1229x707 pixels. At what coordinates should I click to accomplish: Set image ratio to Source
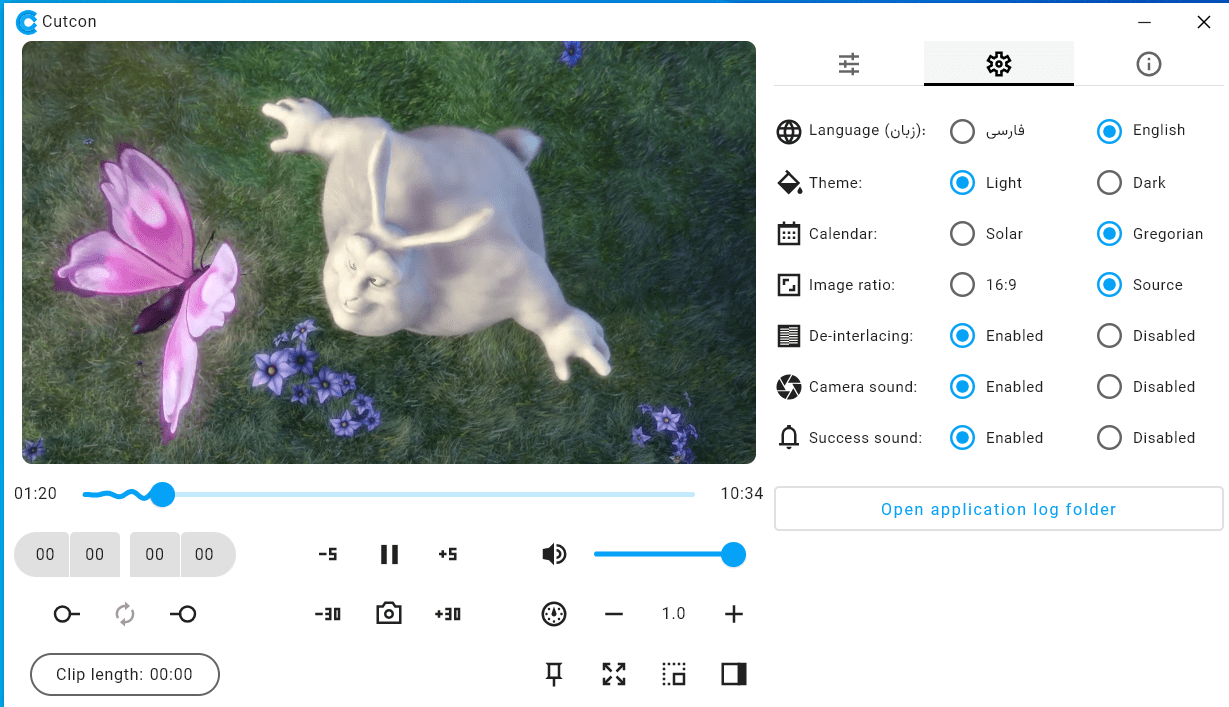pyautogui.click(x=1109, y=285)
